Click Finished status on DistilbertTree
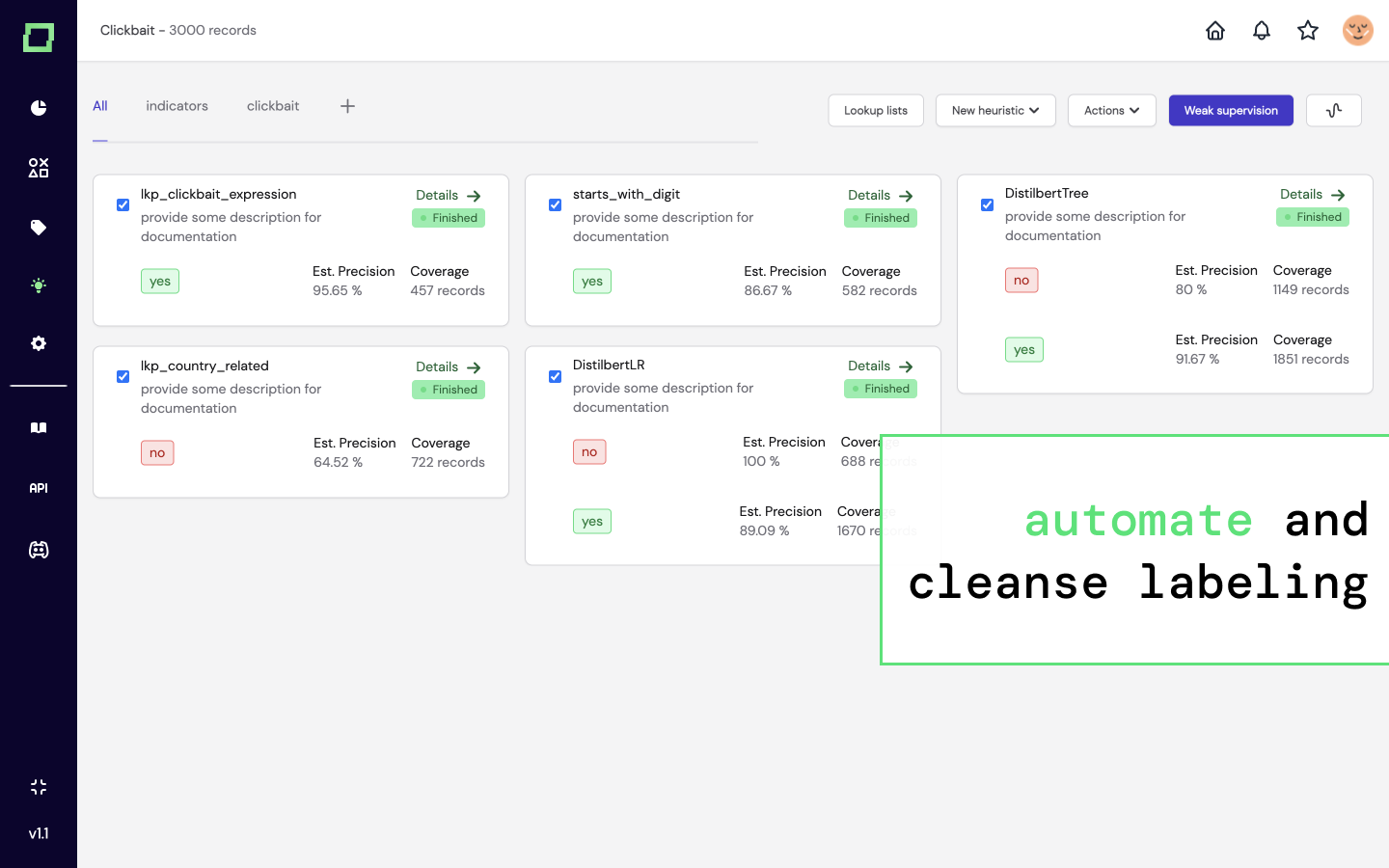This screenshot has width=1389, height=868. tap(1313, 217)
